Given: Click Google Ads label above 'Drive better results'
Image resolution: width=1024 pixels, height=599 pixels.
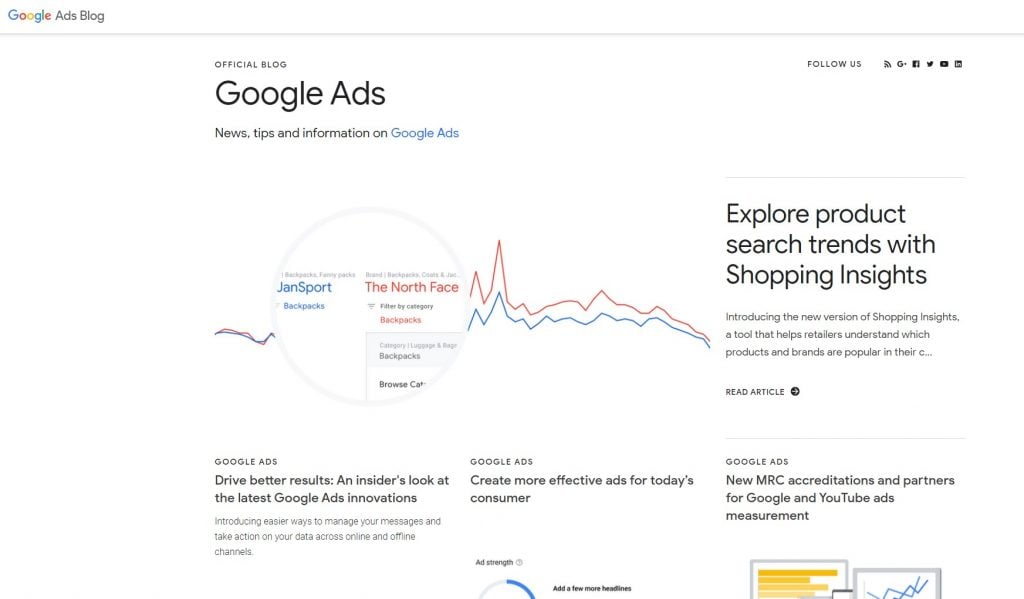Looking at the screenshot, I should 246,462.
